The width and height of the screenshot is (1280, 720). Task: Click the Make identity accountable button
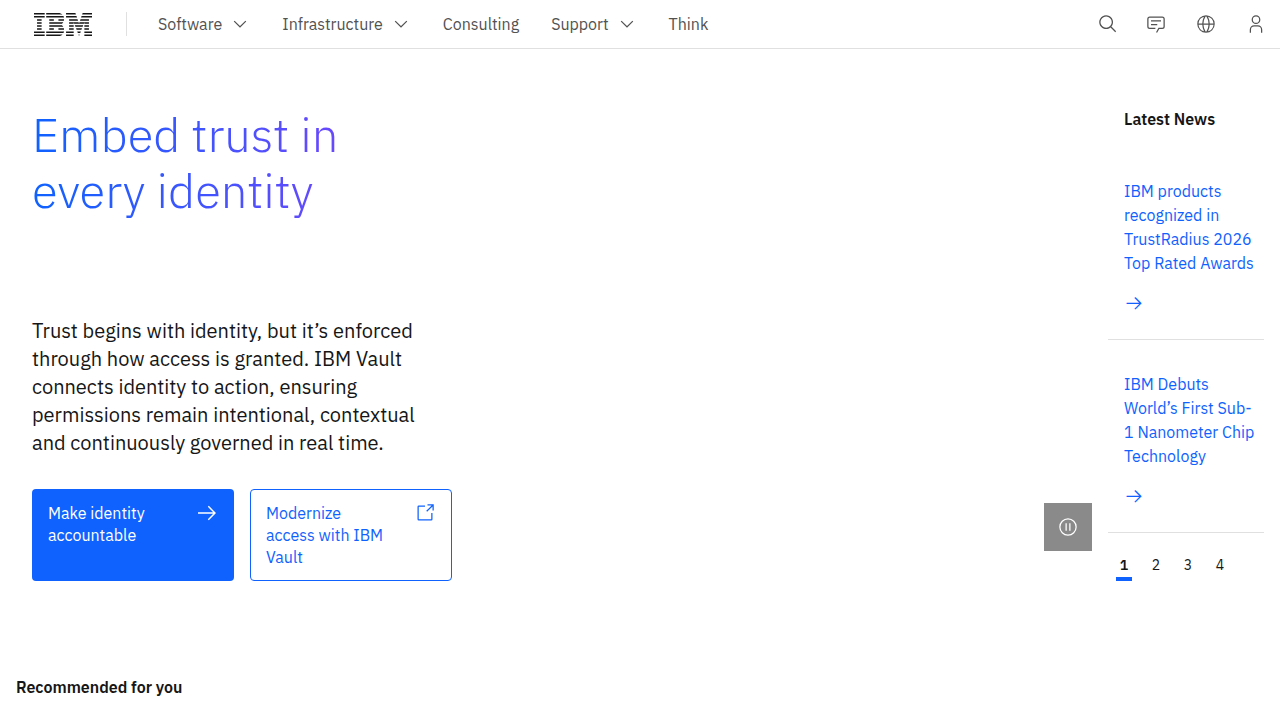pos(133,535)
